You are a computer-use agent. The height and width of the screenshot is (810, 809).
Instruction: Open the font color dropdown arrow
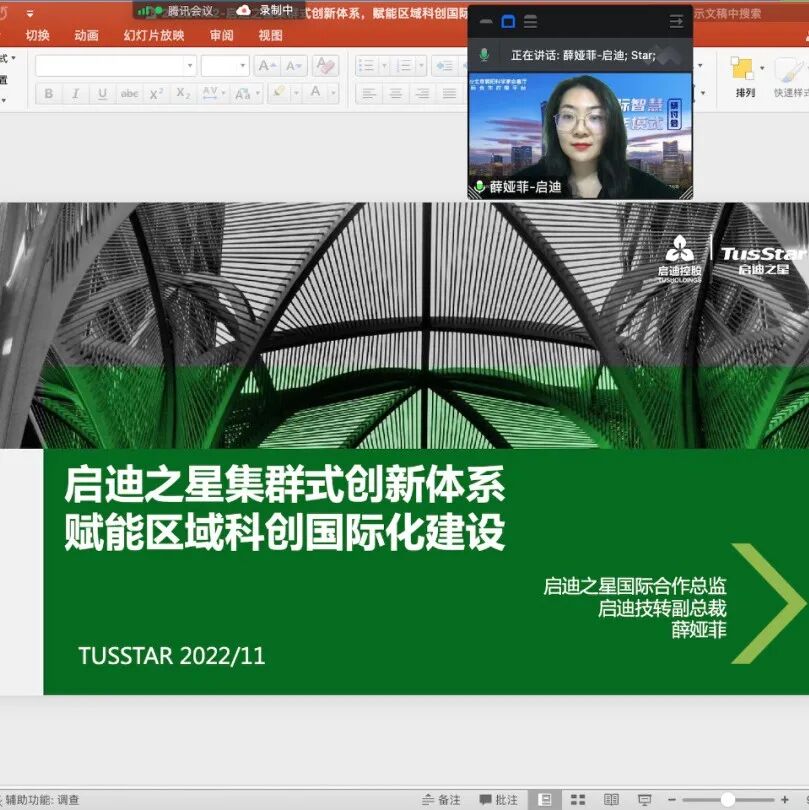(333, 94)
